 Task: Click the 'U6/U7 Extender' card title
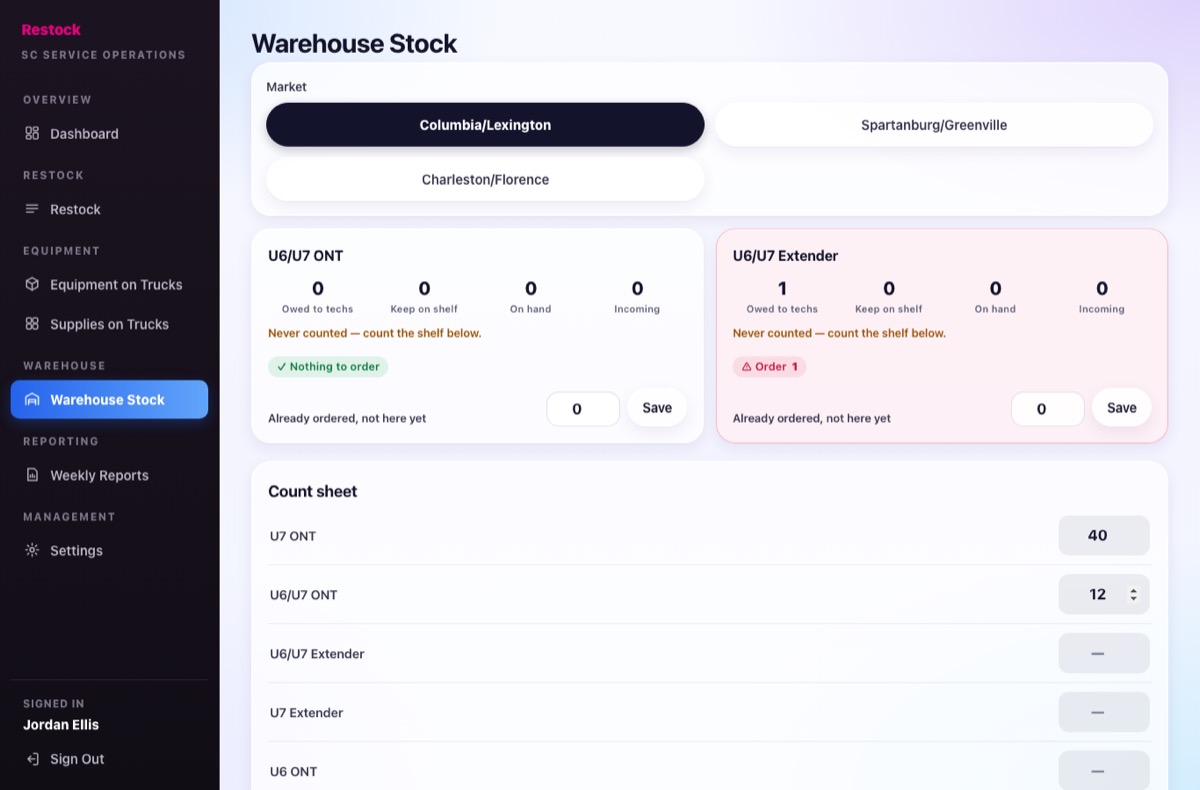coord(785,256)
